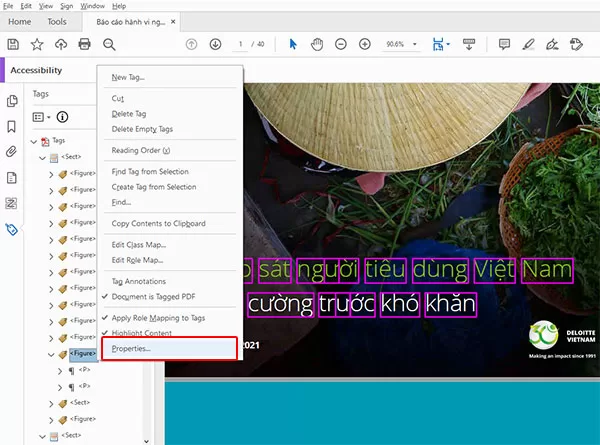This screenshot has height=445, width=600.
Task: Toggle Apply Role Mapping to Tags
Action: click(x=158, y=318)
